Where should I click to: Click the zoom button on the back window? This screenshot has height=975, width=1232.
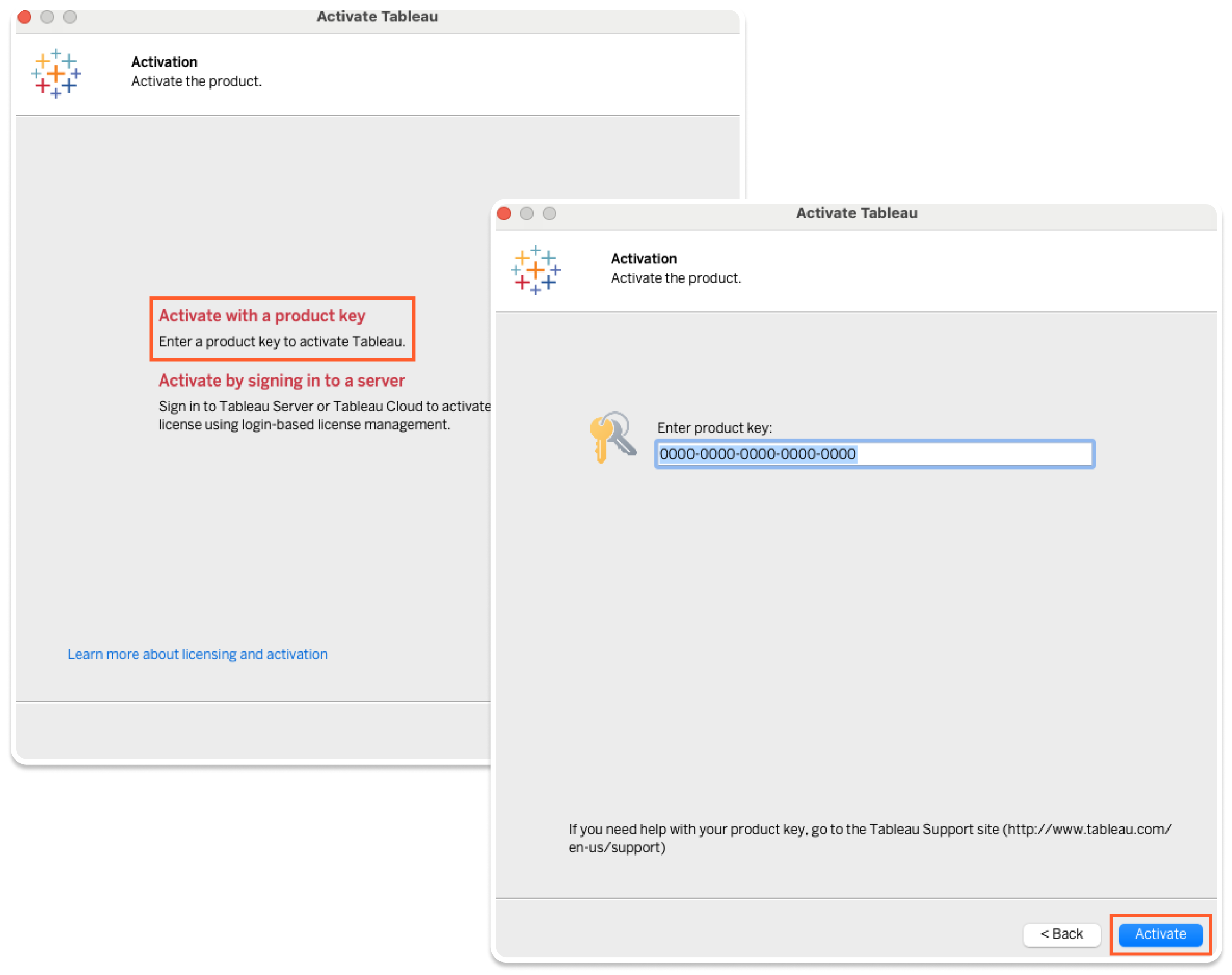click(69, 17)
